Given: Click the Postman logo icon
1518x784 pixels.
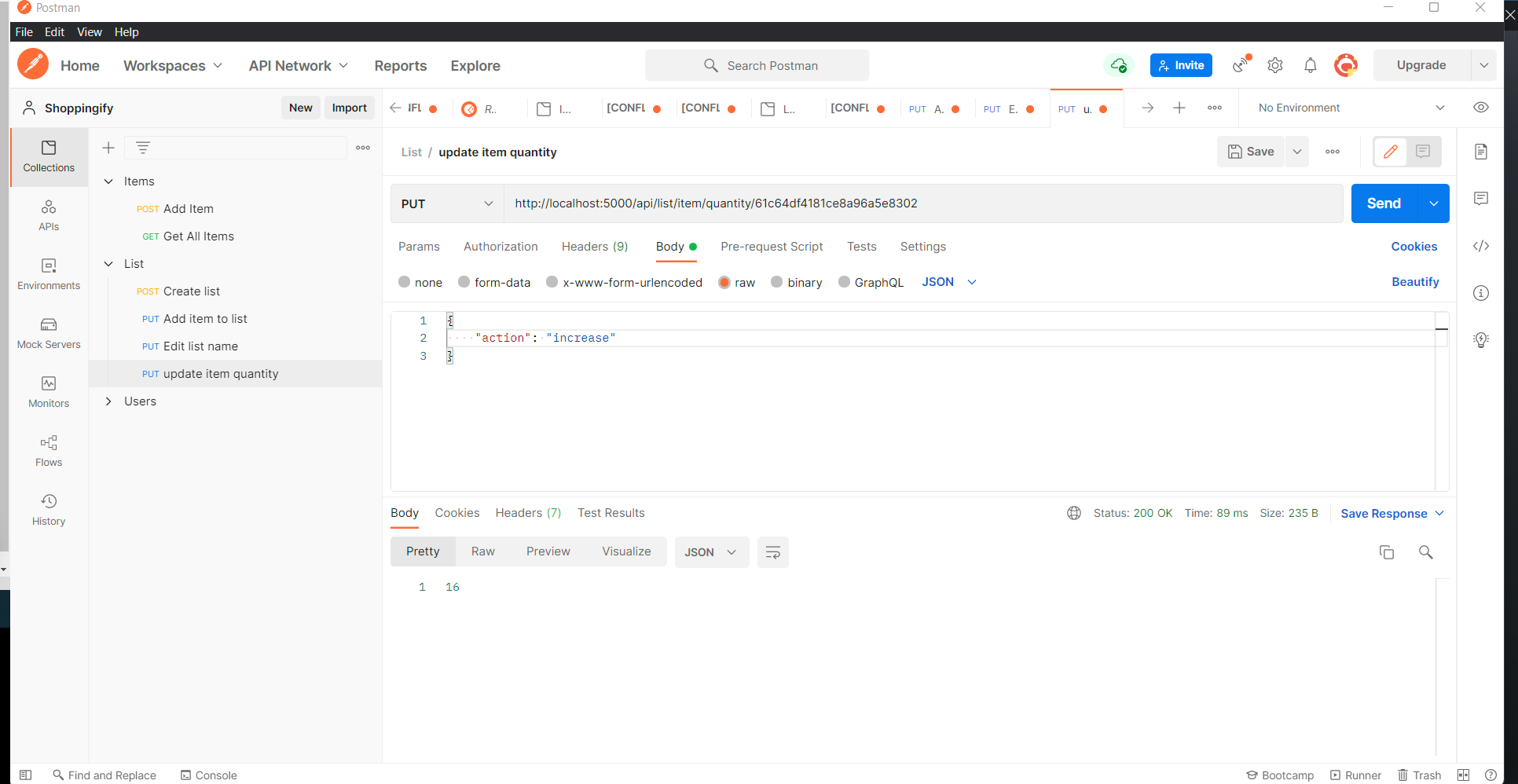Looking at the screenshot, I should point(33,64).
